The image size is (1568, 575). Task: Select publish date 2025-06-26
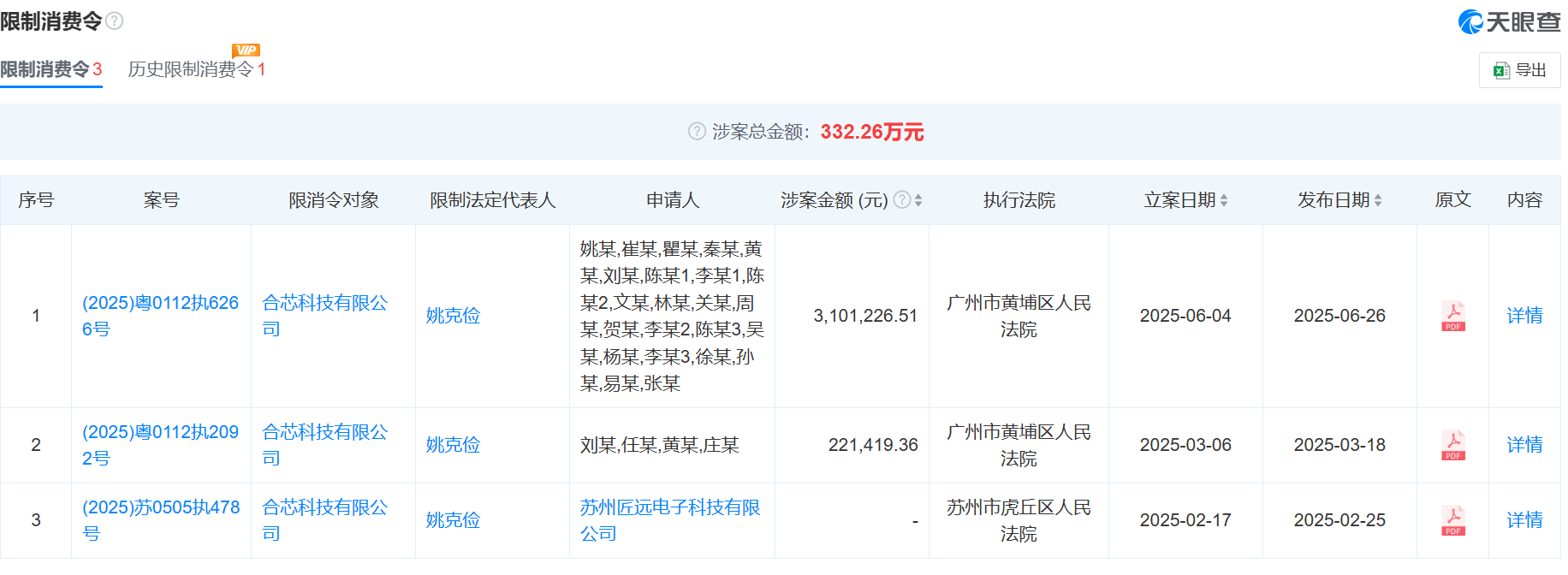click(x=1339, y=316)
